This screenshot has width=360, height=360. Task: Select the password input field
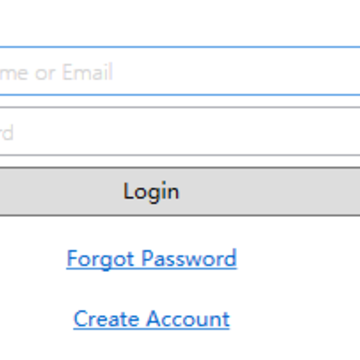pyautogui.click(x=180, y=131)
